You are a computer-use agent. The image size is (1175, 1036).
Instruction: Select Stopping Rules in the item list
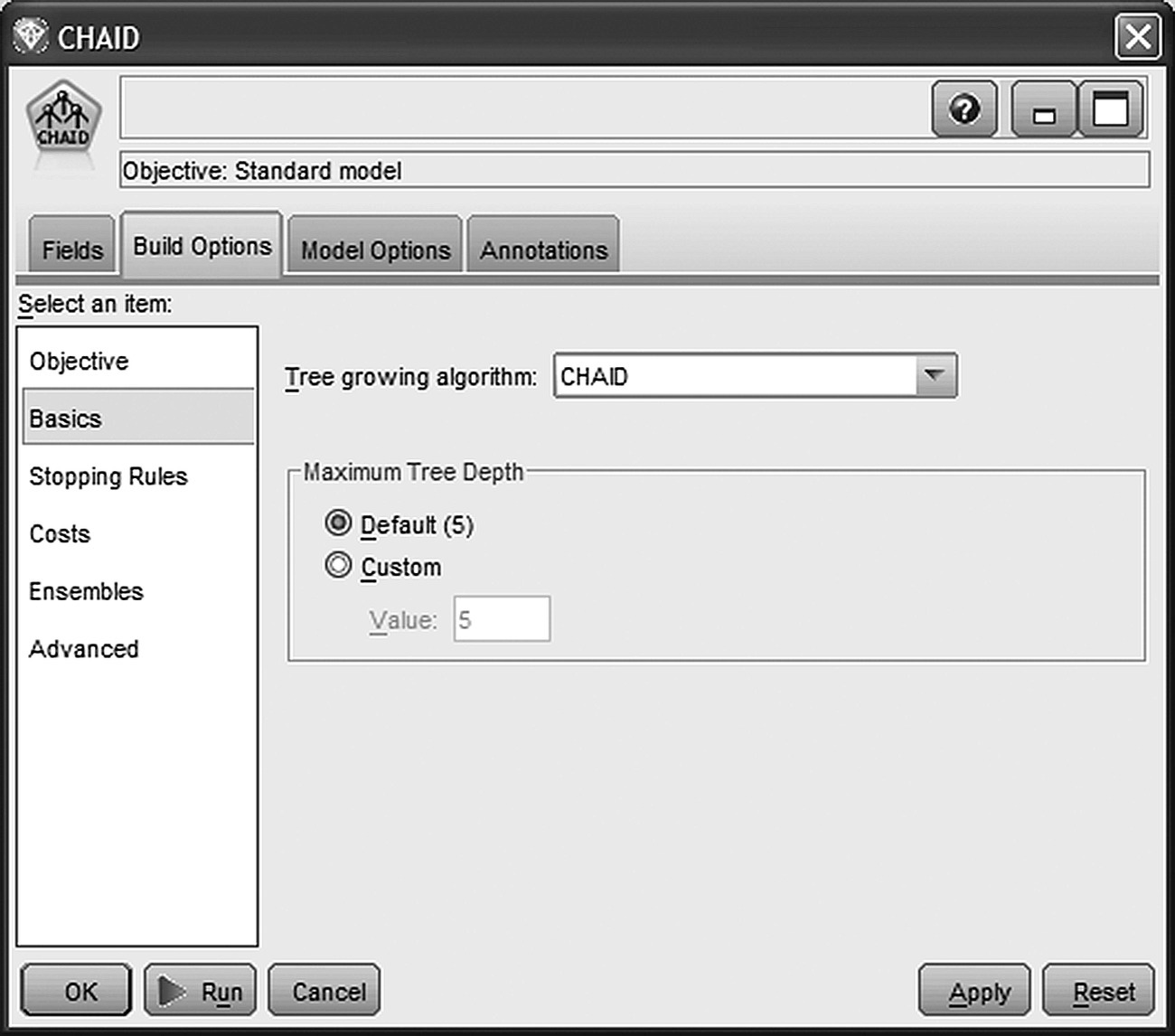tap(137, 476)
